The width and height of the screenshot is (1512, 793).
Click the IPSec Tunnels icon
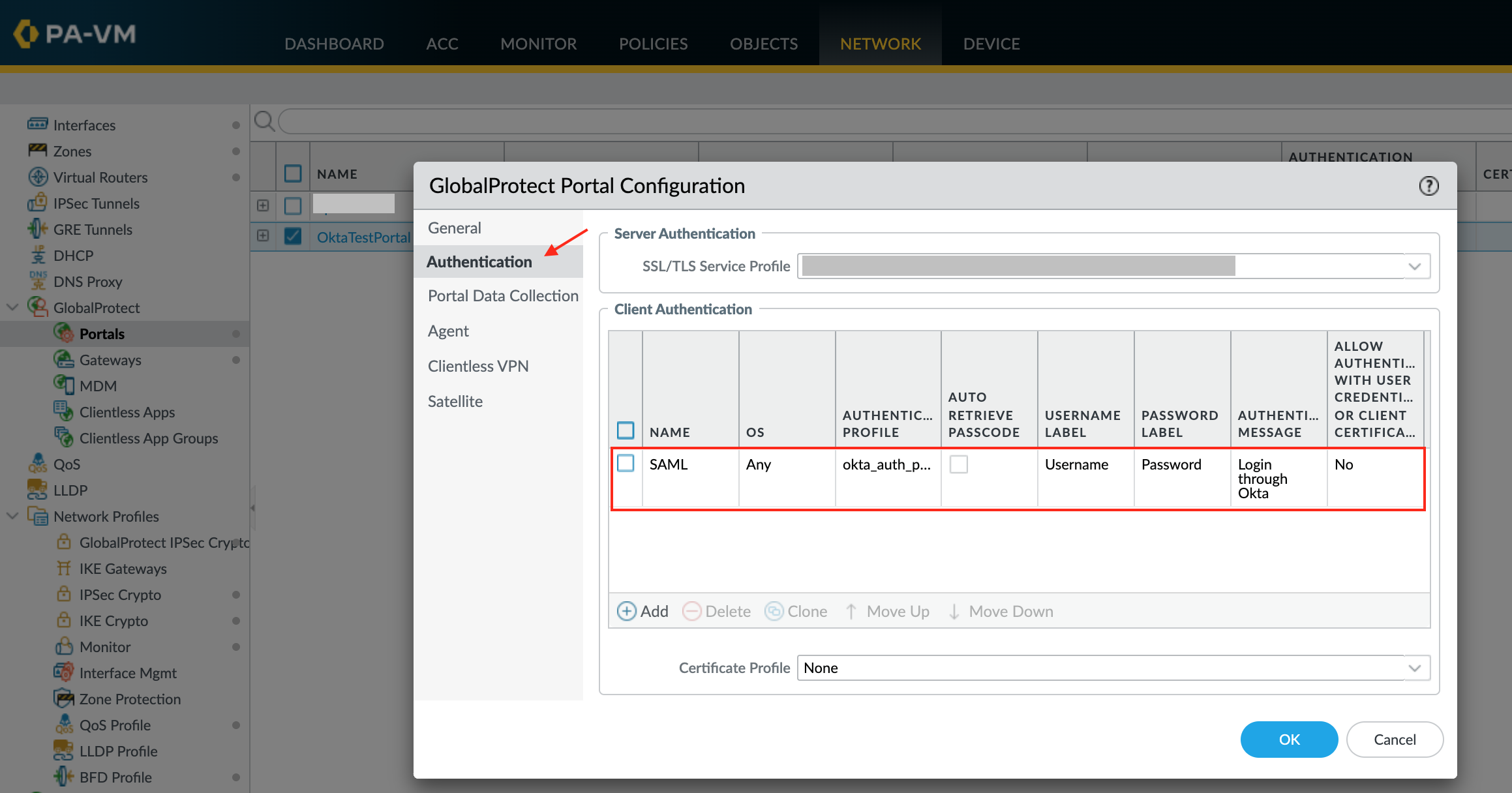(37, 203)
